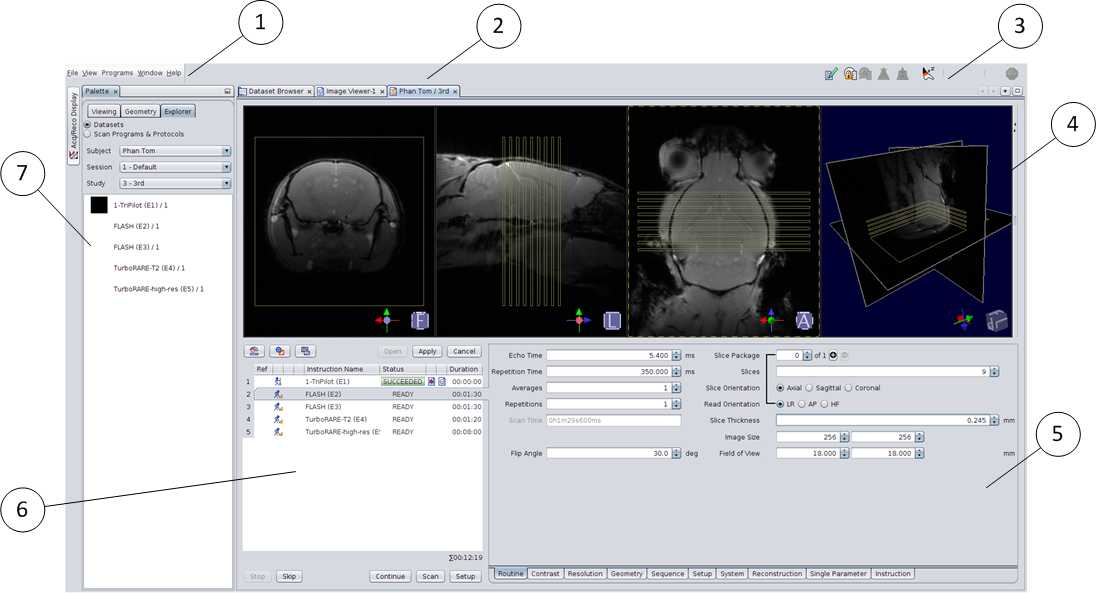Click the scan icon in FLASH (E2) row
The height and width of the screenshot is (593, 1096).
[277, 394]
